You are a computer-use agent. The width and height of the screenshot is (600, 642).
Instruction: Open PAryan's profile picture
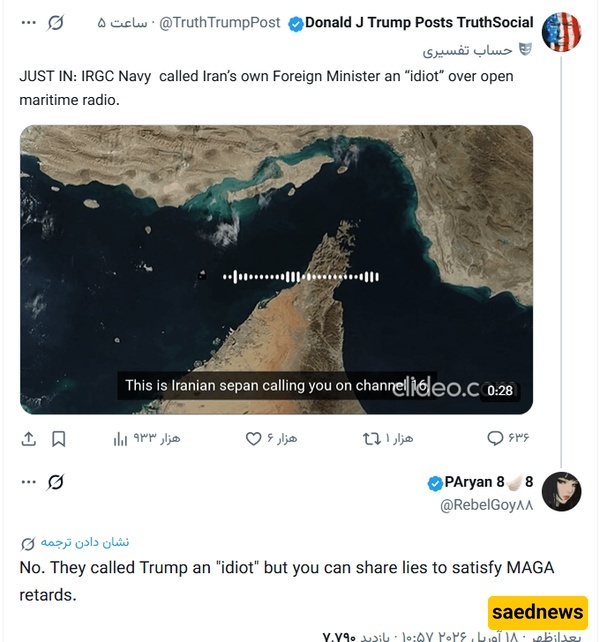click(x=561, y=492)
